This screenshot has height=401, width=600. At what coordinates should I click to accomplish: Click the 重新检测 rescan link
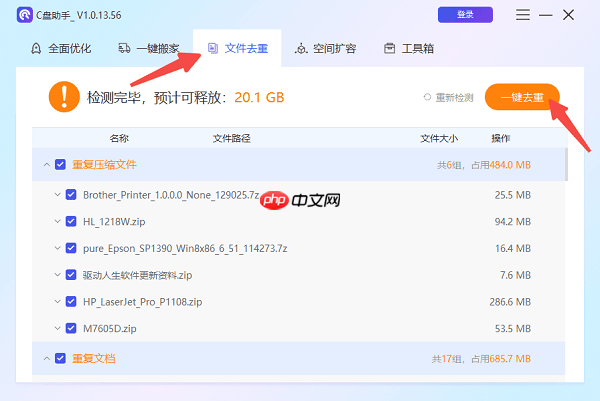[454, 98]
